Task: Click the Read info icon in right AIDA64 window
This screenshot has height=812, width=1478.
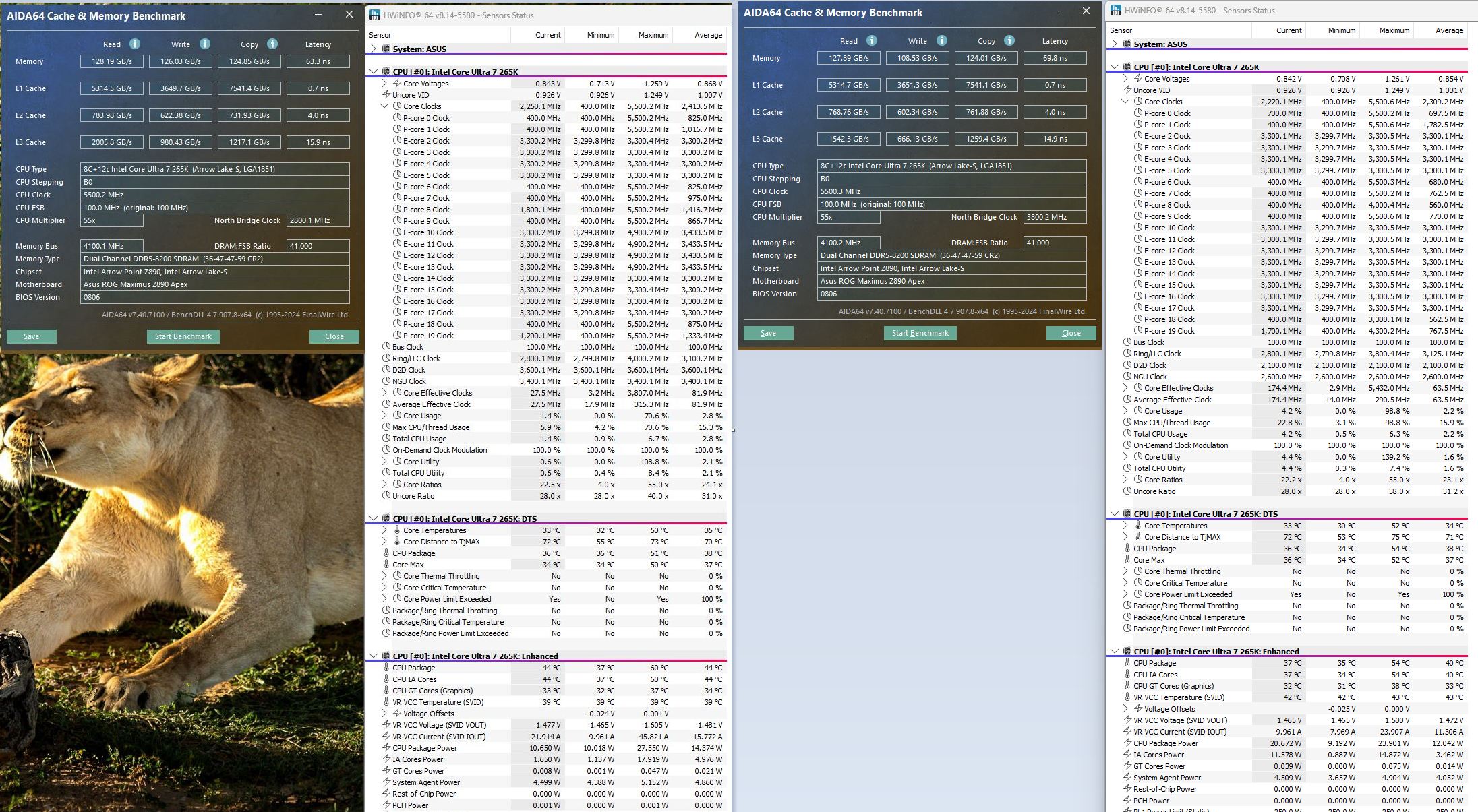Action: (872, 40)
